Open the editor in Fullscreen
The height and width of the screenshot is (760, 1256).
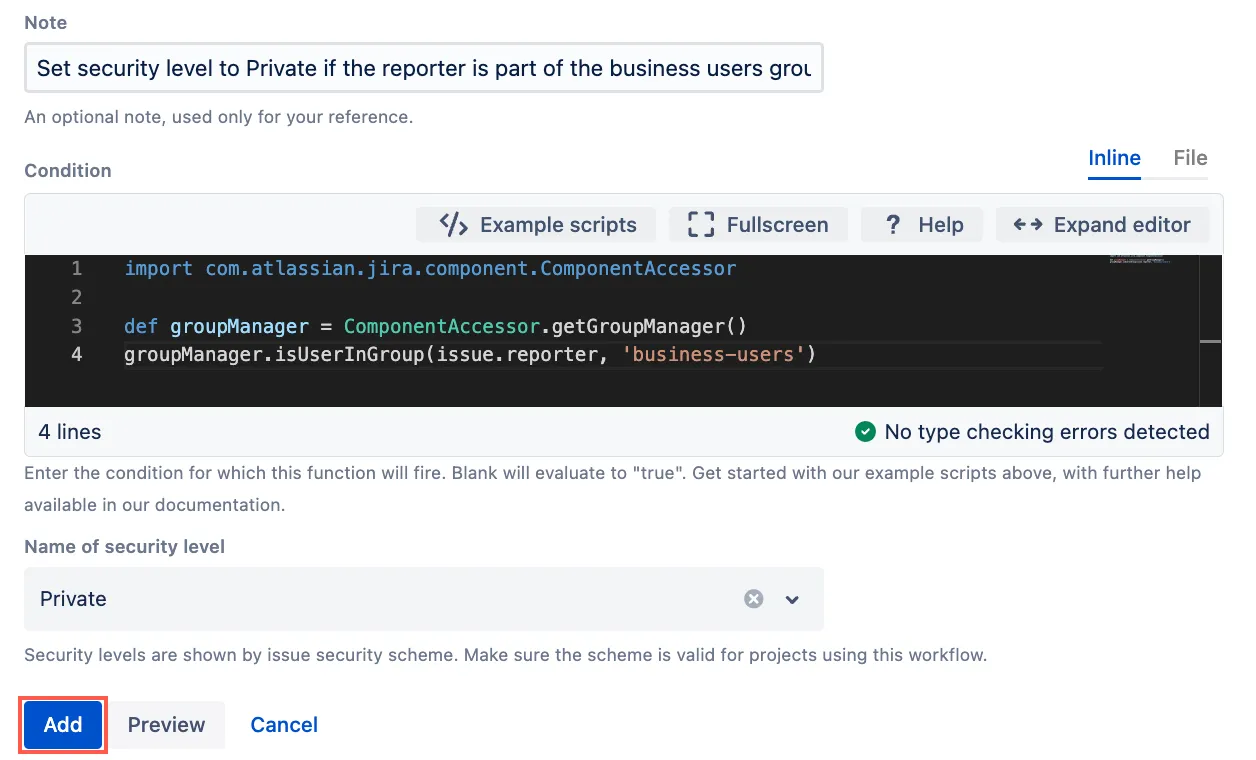tap(758, 225)
